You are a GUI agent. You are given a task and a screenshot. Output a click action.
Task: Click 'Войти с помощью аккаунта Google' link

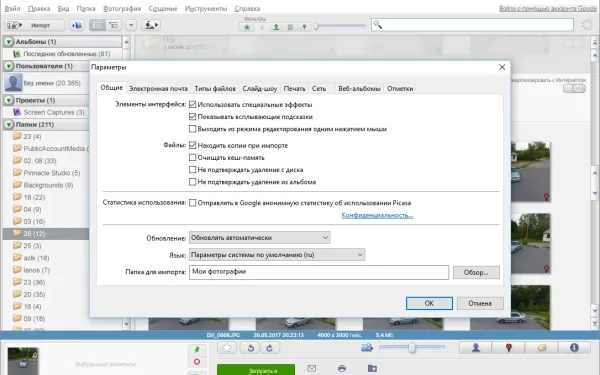[x=548, y=8]
